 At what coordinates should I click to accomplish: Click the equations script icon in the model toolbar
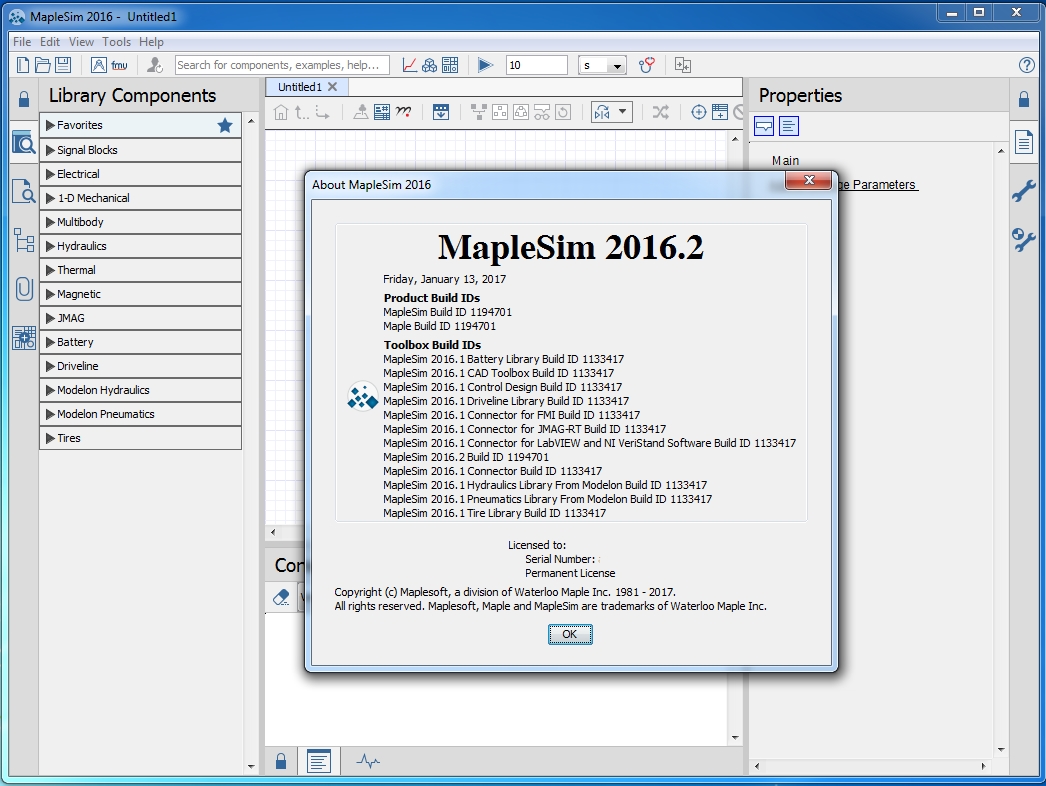pyautogui.click(x=403, y=112)
